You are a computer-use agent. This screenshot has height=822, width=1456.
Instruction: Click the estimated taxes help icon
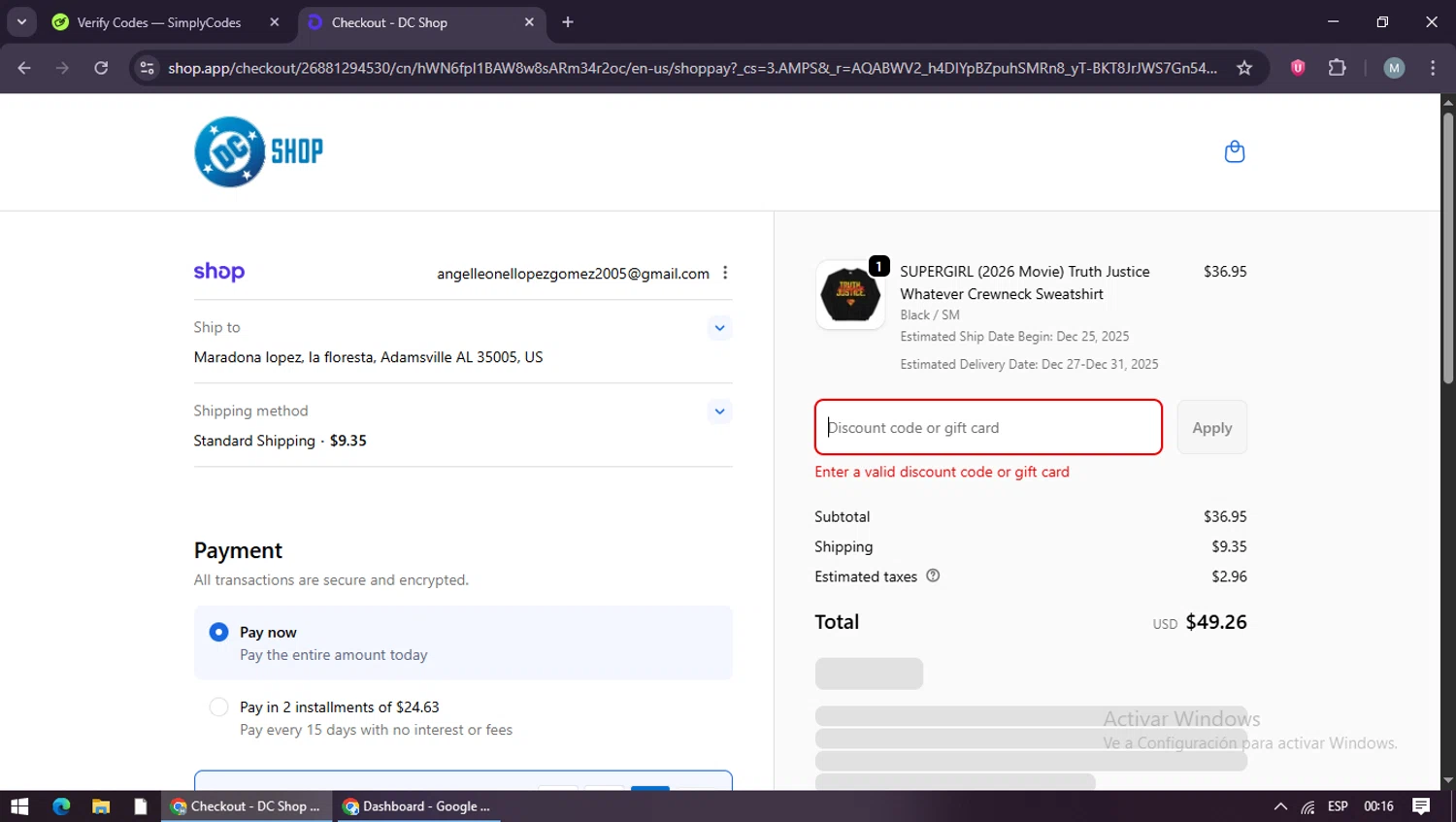pyautogui.click(x=933, y=575)
